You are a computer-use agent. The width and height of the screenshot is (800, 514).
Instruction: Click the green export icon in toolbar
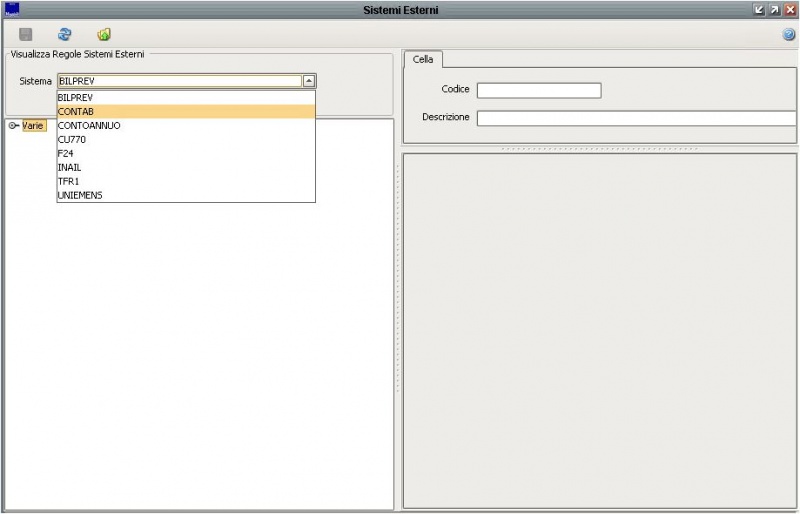104,35
